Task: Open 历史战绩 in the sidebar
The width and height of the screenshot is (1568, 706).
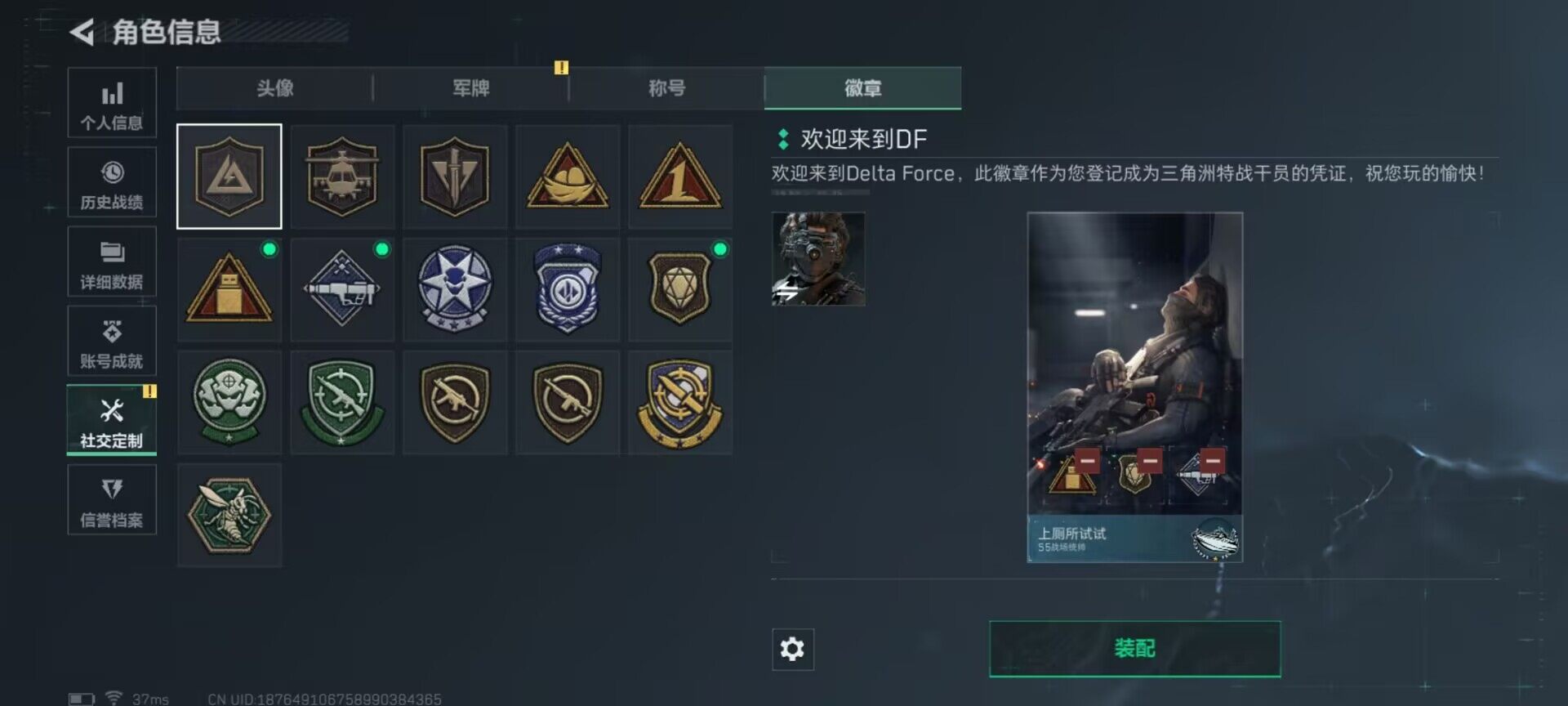Action: point(112,182)
